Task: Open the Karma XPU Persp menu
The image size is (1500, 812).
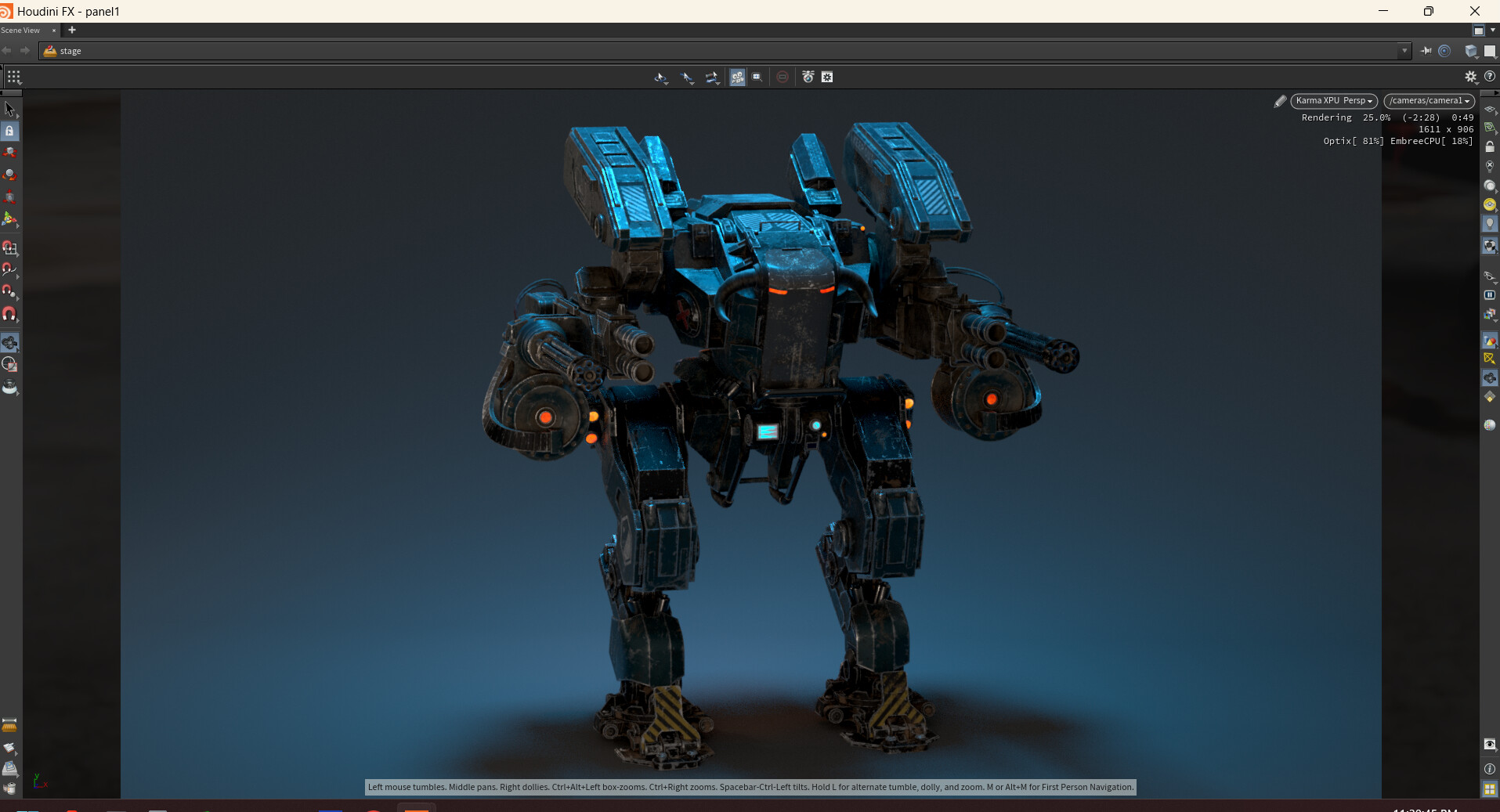Action: pos(1334,101)
